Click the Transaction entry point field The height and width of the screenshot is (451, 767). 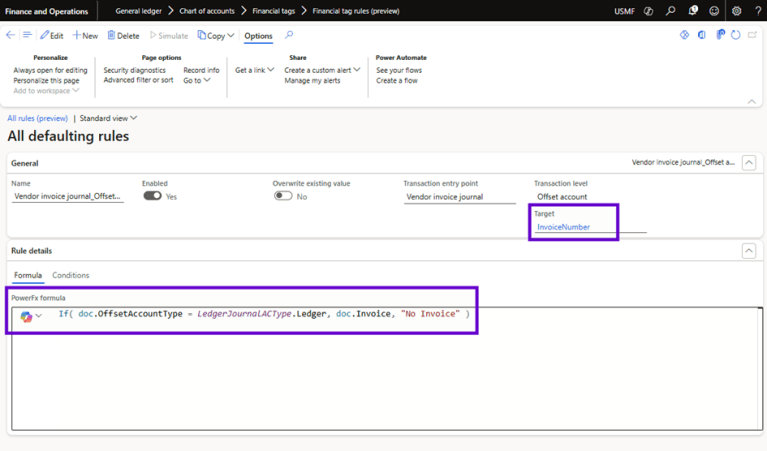460,197
